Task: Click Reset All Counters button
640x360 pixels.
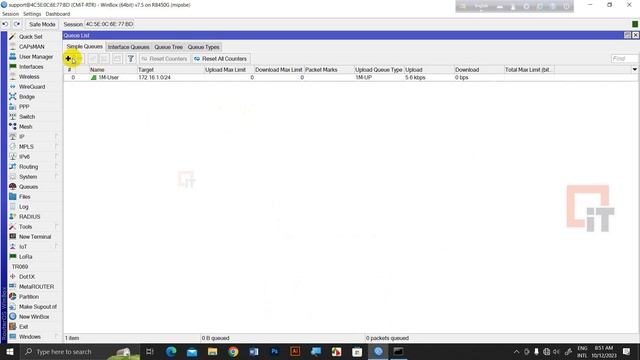Action: tap(220, 59)
